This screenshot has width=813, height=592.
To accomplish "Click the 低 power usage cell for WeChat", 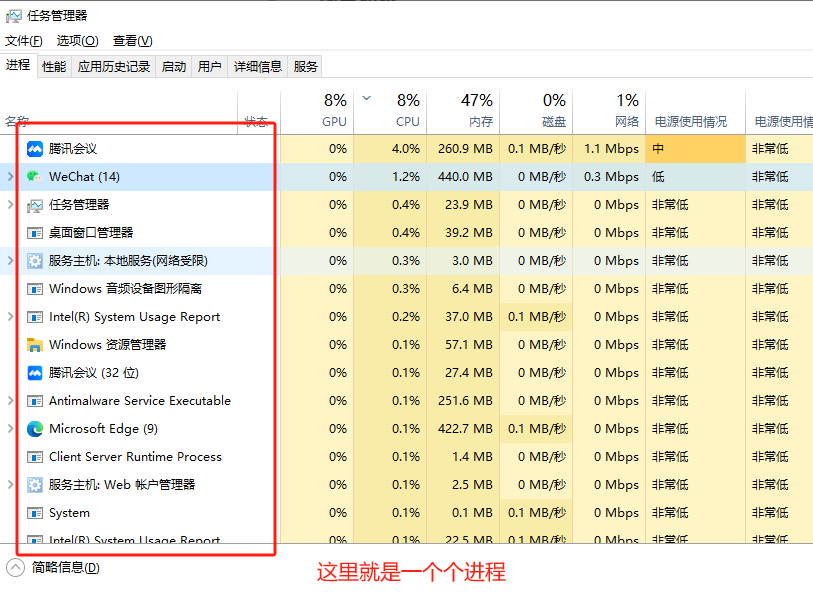I will coord(696,177).
